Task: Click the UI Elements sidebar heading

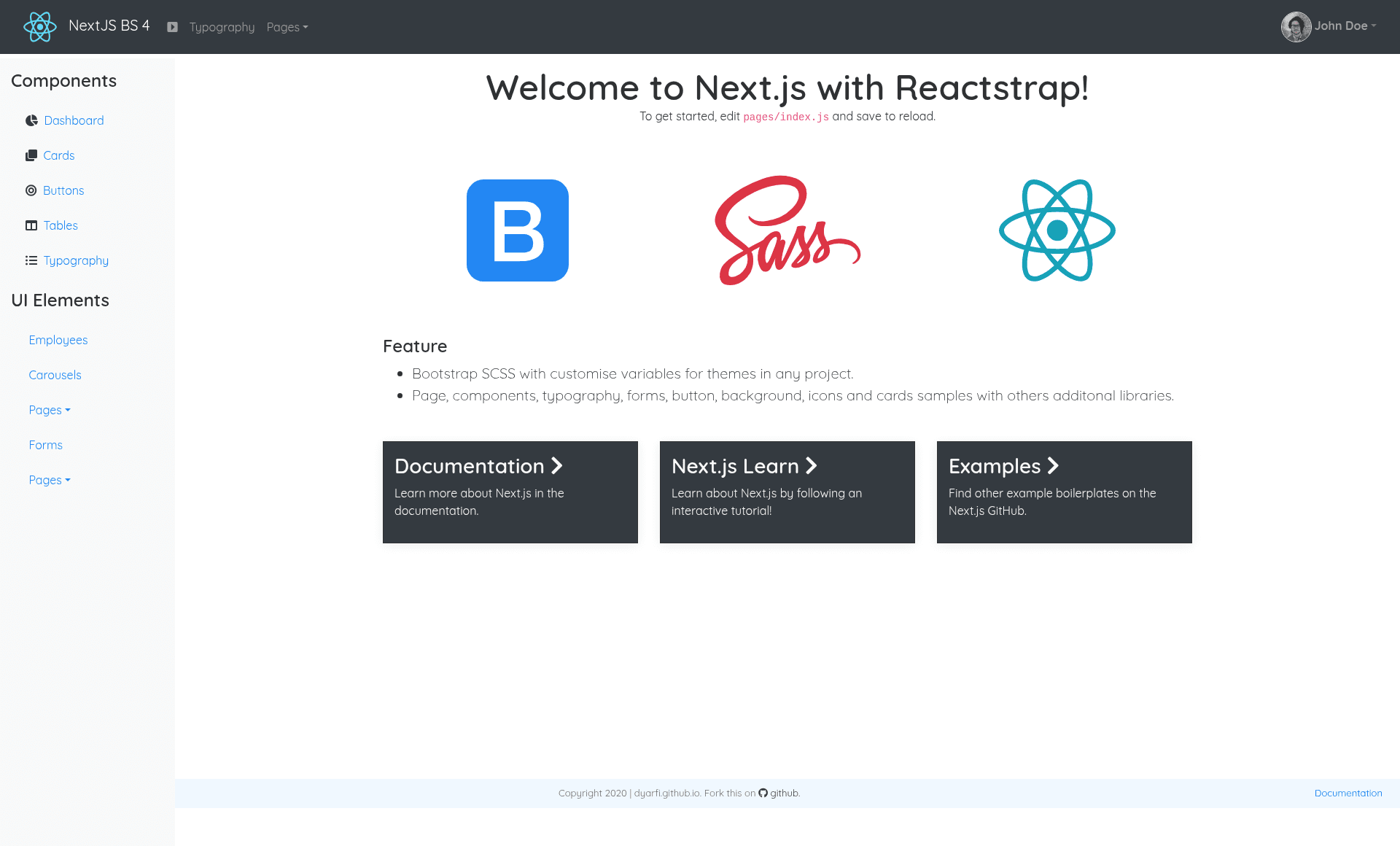Action: click(x=61, y=300)
